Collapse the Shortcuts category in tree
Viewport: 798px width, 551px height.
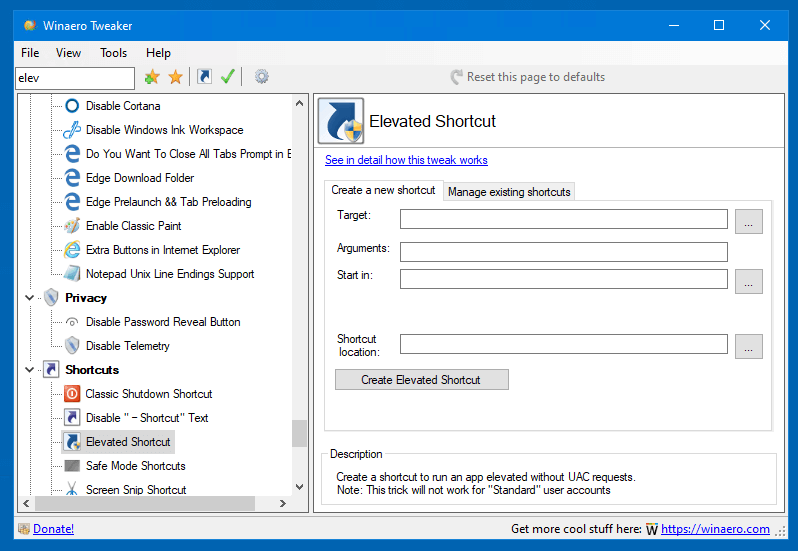(30, 369)
